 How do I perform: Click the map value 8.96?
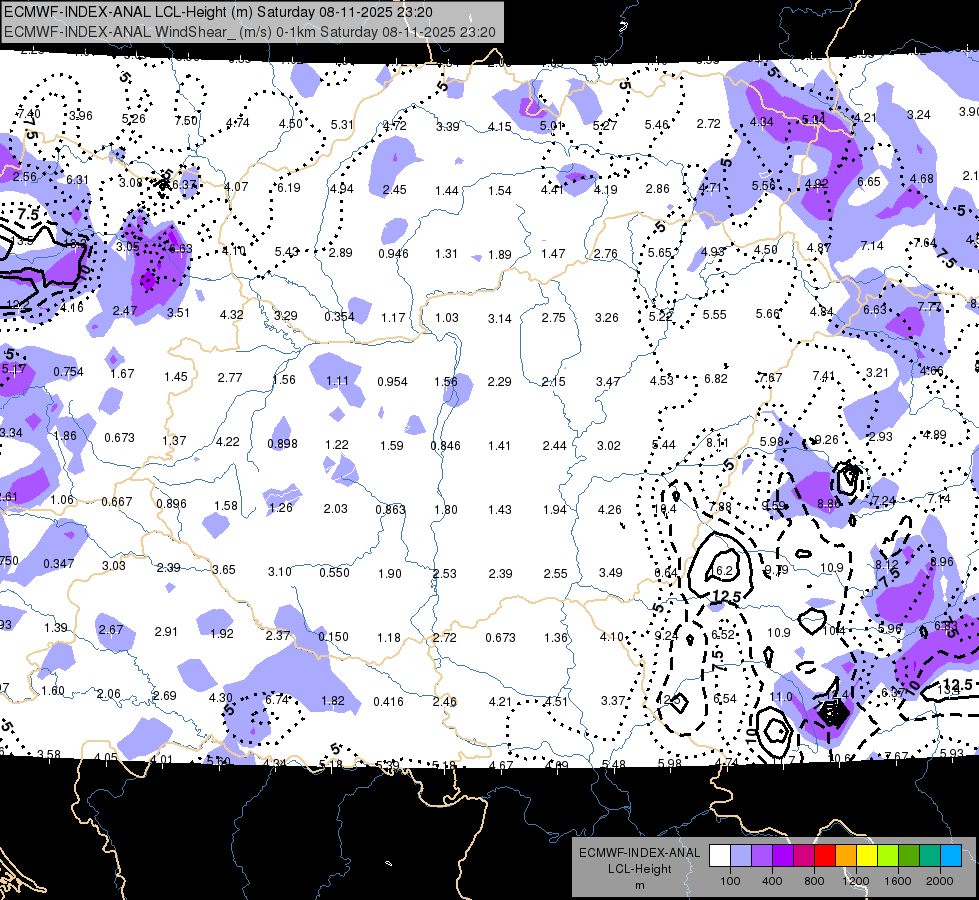click(x=942, y=561)
